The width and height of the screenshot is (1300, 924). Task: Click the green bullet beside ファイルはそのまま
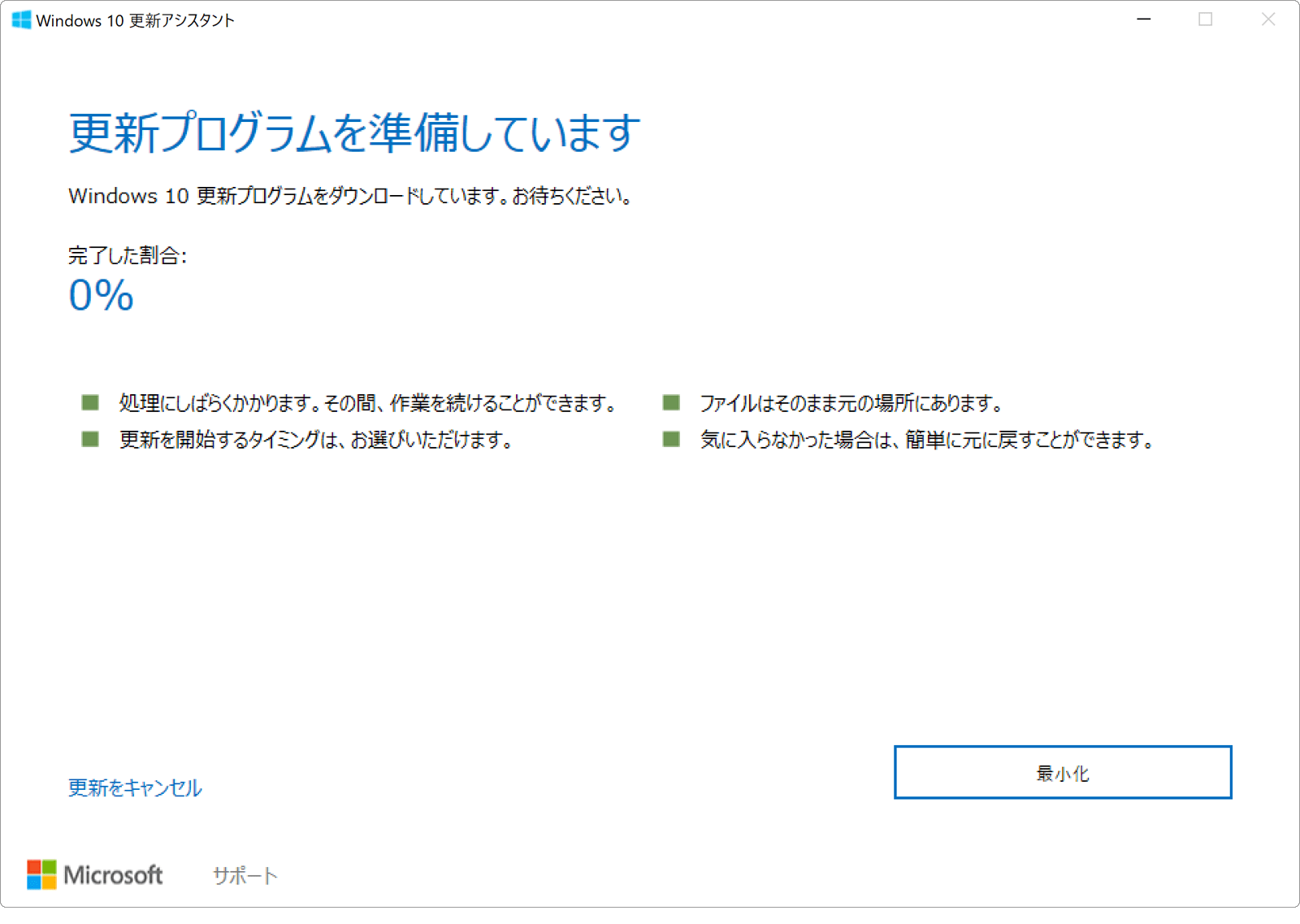tap(671, 402)
